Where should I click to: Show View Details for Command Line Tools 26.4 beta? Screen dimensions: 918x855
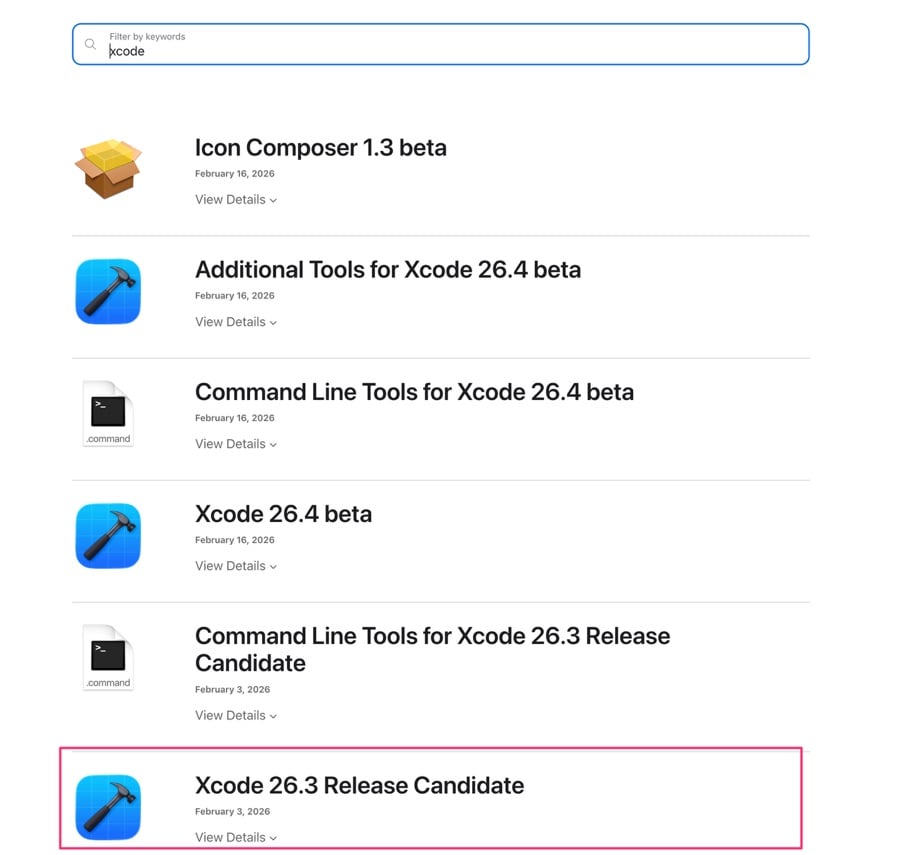point(235,444)
